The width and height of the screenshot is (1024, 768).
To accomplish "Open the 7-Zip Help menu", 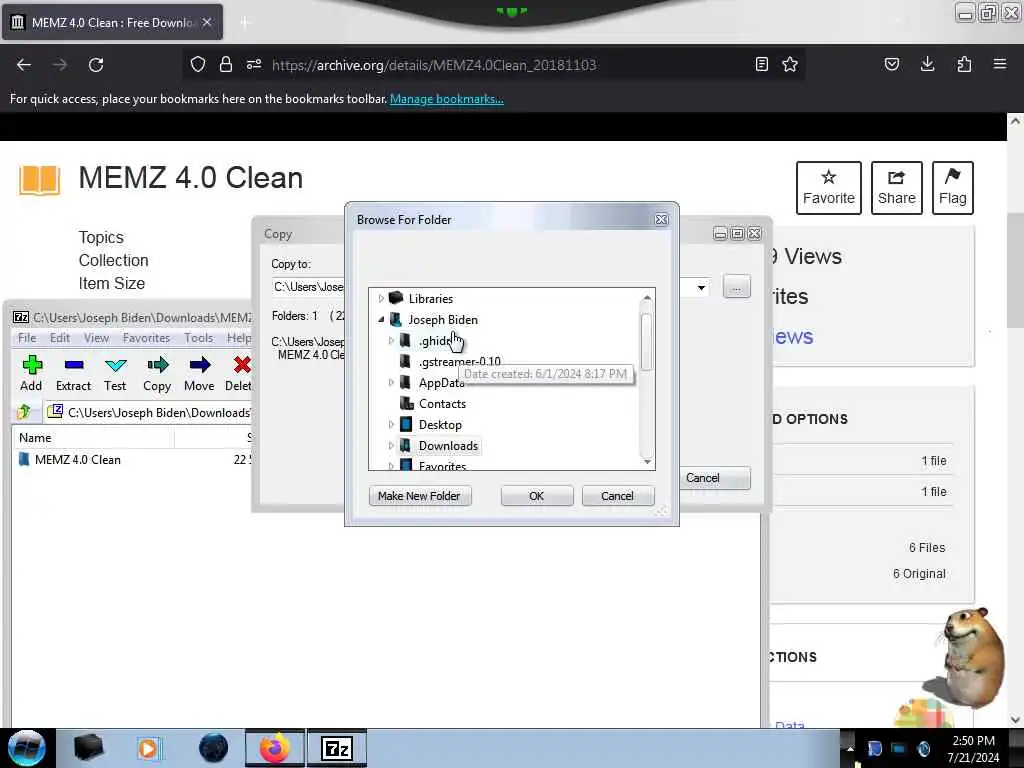I will pyautogui.click(x=239, y=338).
